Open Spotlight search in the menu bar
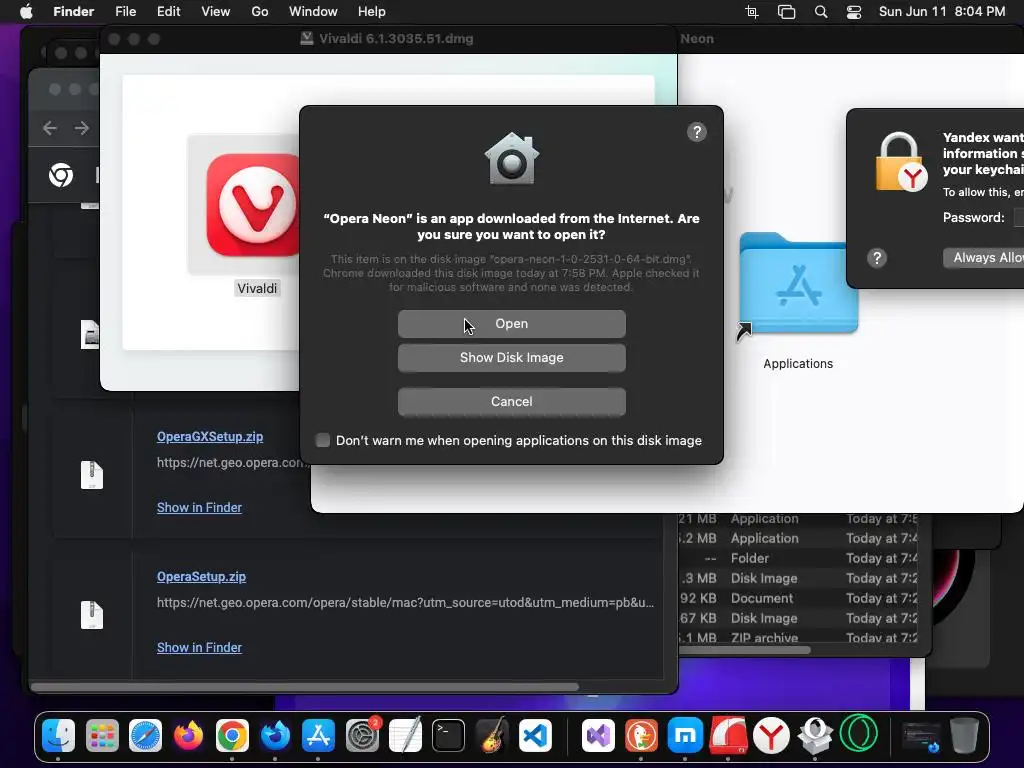 (x=821, y=12)
